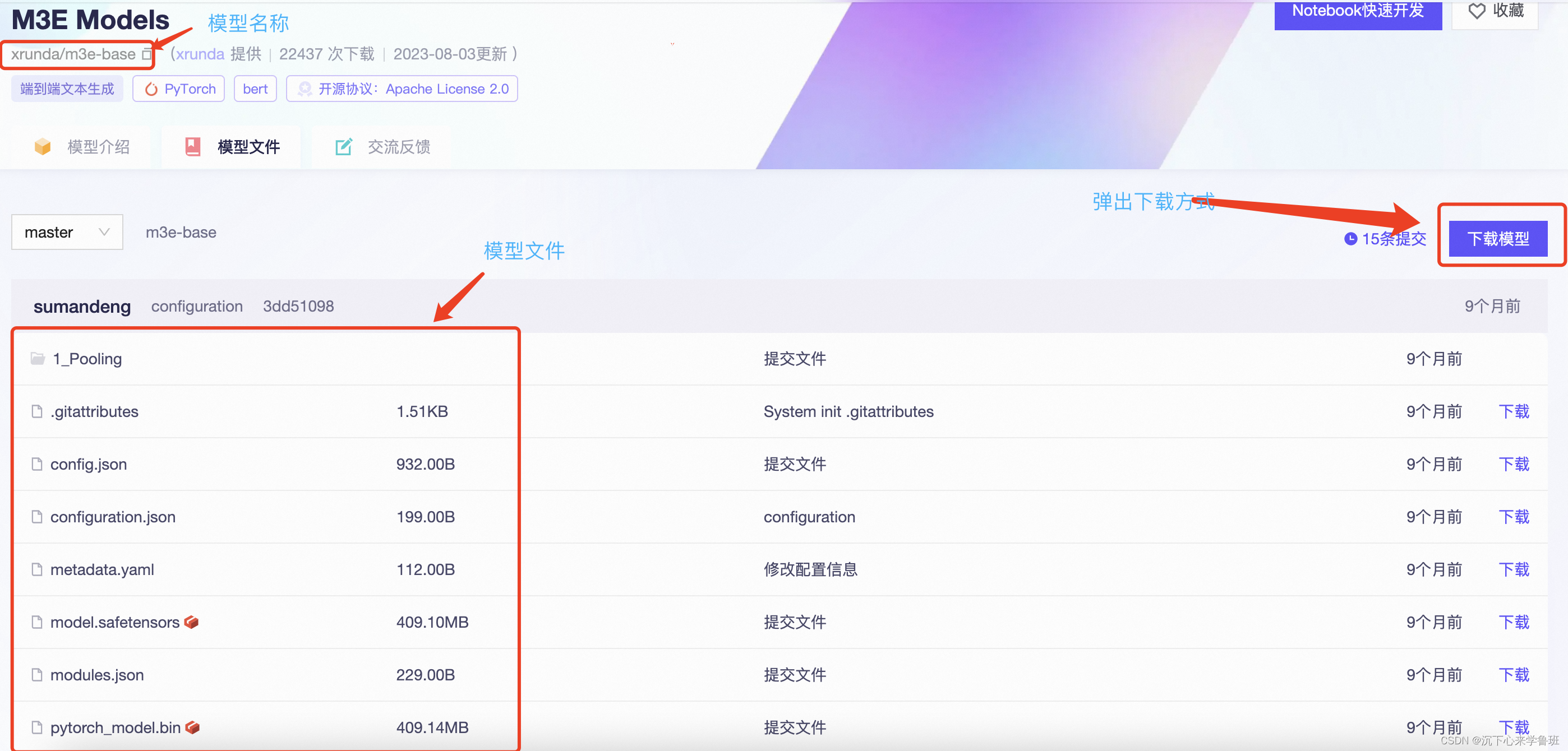Image resolution: width=1568 pixels, height=751 pixels.
Task: Download metadata.yaml via its 下载 link
Action: coord(1514,569)
